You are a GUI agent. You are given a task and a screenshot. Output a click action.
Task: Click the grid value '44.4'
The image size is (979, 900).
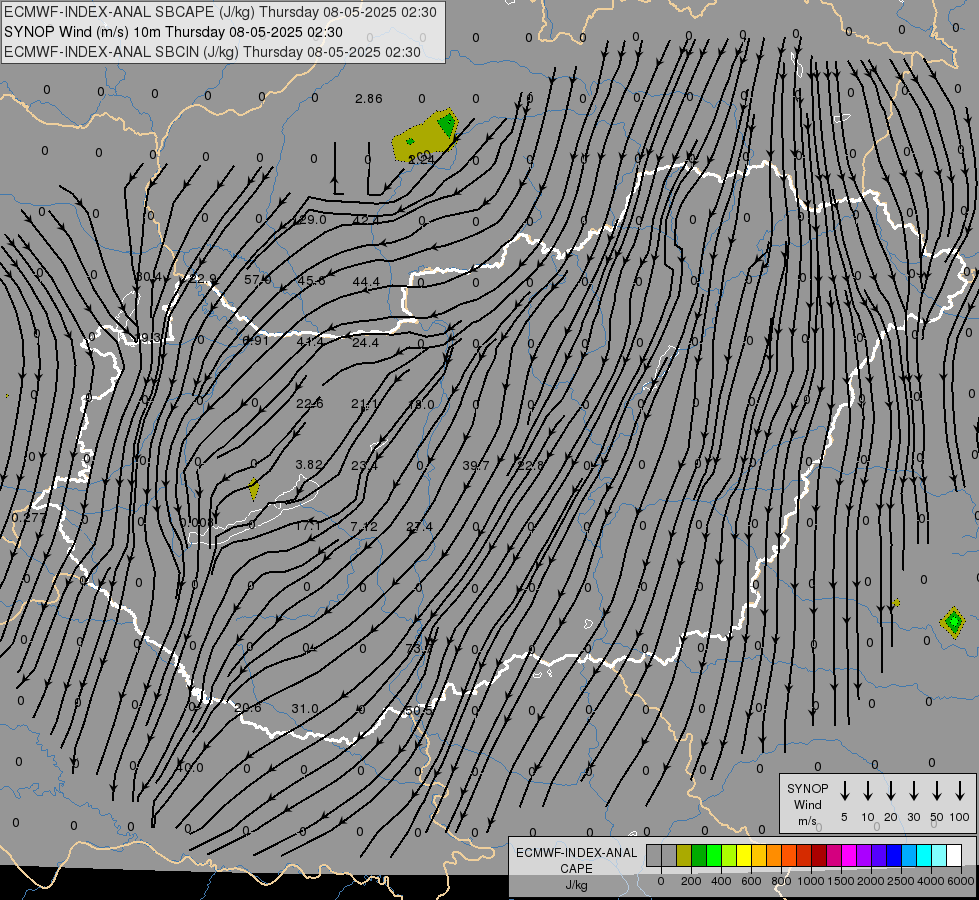pyautogui.click(x=366, y=282)
